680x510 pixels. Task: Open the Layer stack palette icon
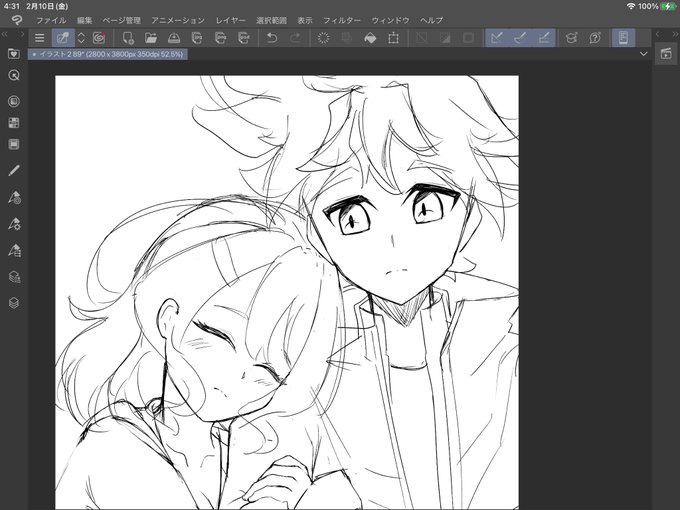coord(14,303)
